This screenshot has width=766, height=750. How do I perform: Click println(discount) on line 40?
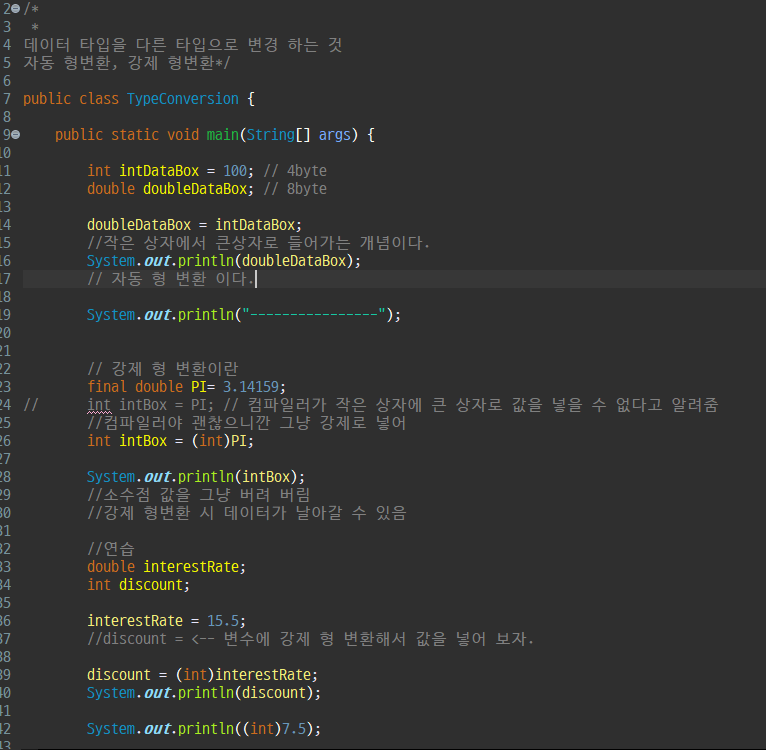[x=245, y=693]
